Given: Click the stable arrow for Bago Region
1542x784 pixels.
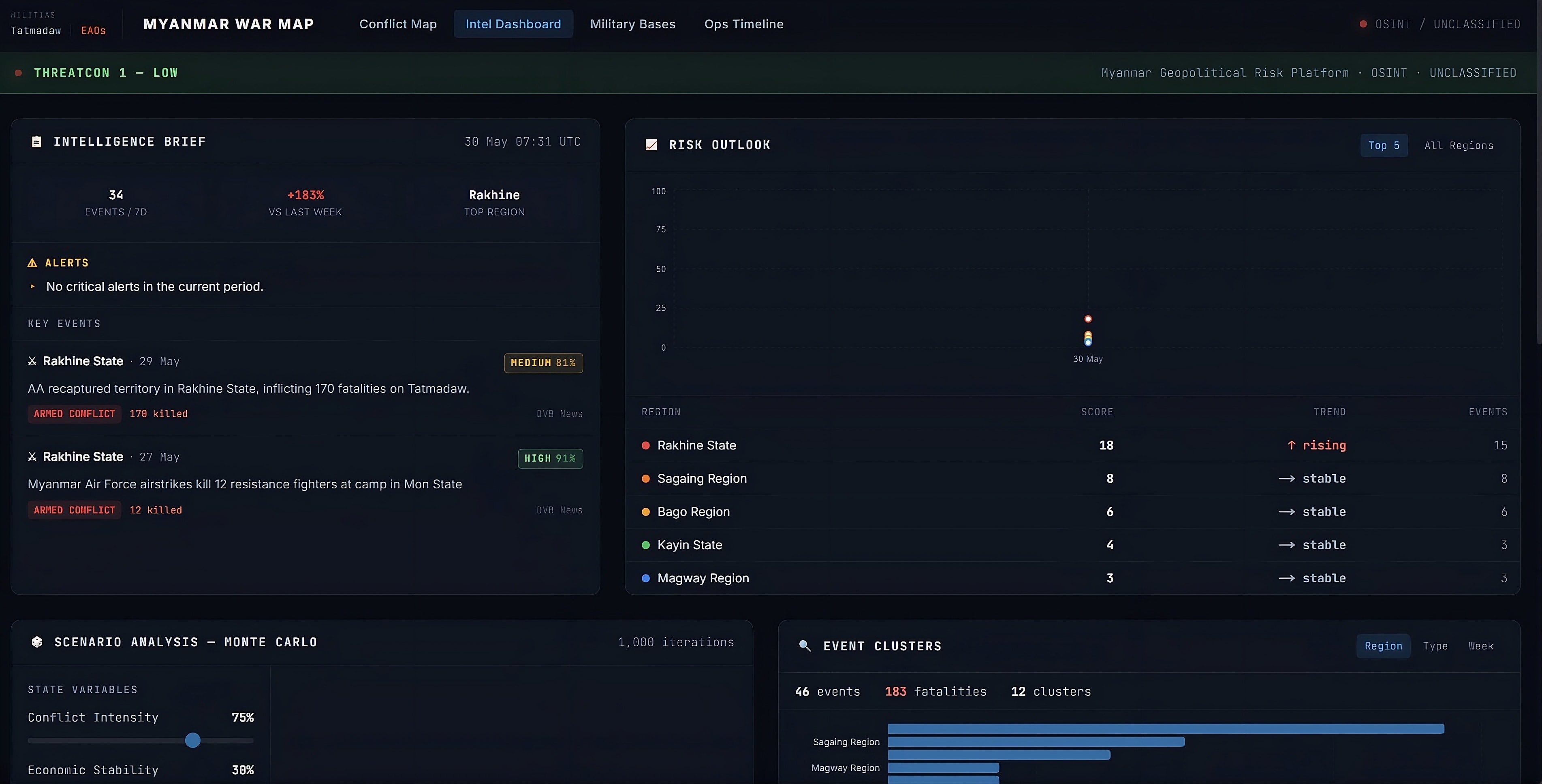Looking at the screenshot, I should coord(1287,512).
